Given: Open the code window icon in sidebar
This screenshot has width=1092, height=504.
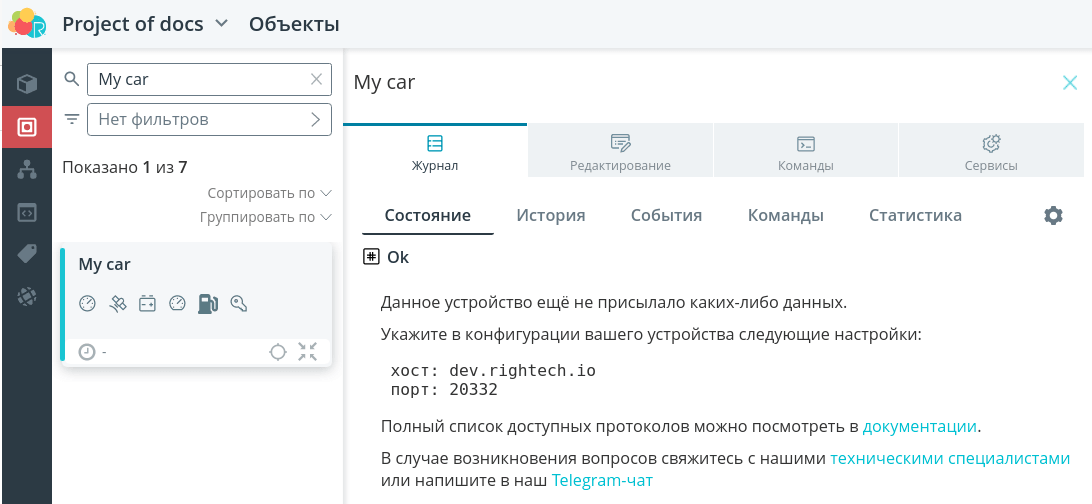Looking at the screenshot, I should click(26, 212).
